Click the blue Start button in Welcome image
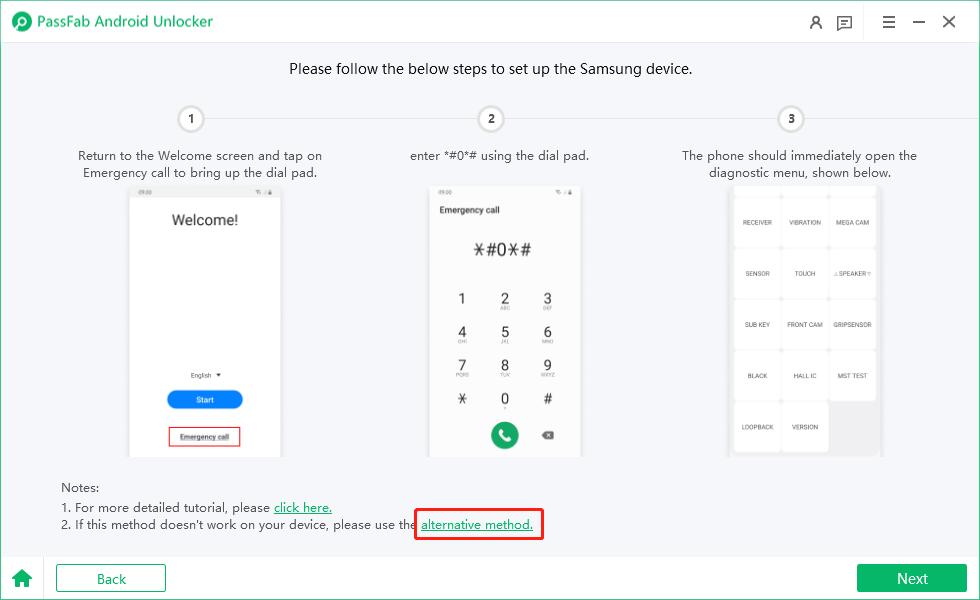Image resolution: width=980 pixels, height=600 pixels. [204, 399]
